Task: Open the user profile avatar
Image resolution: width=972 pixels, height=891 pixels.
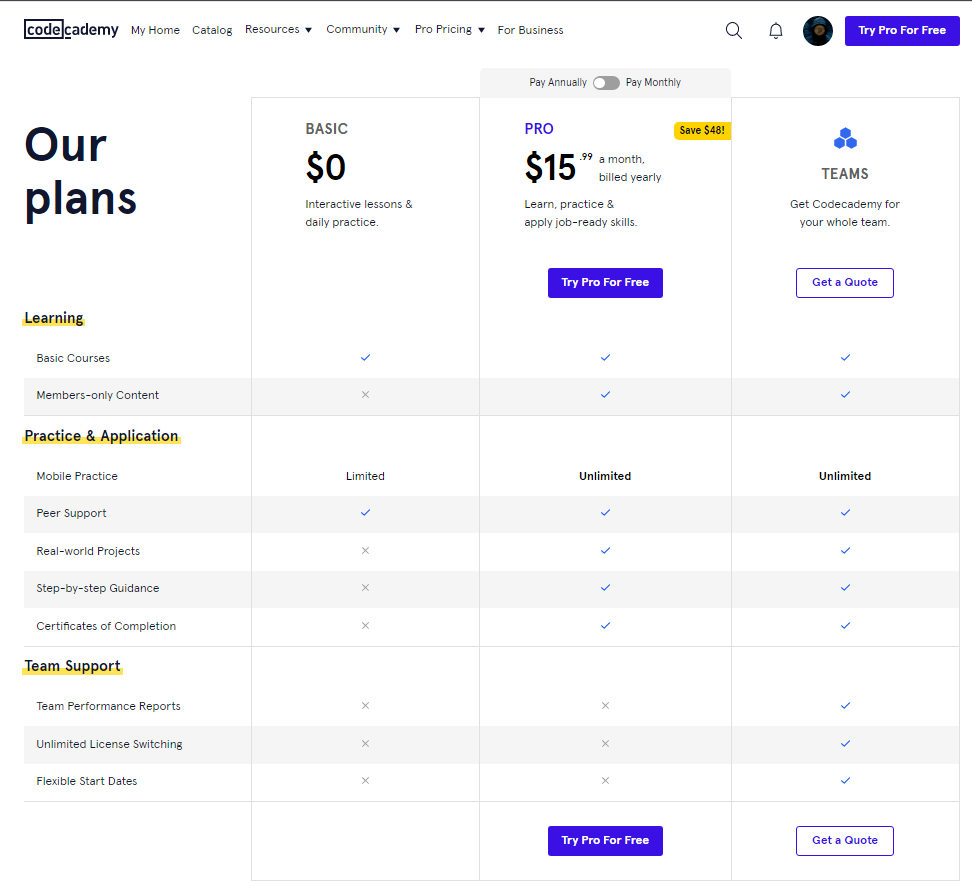Action: [818, 31]
